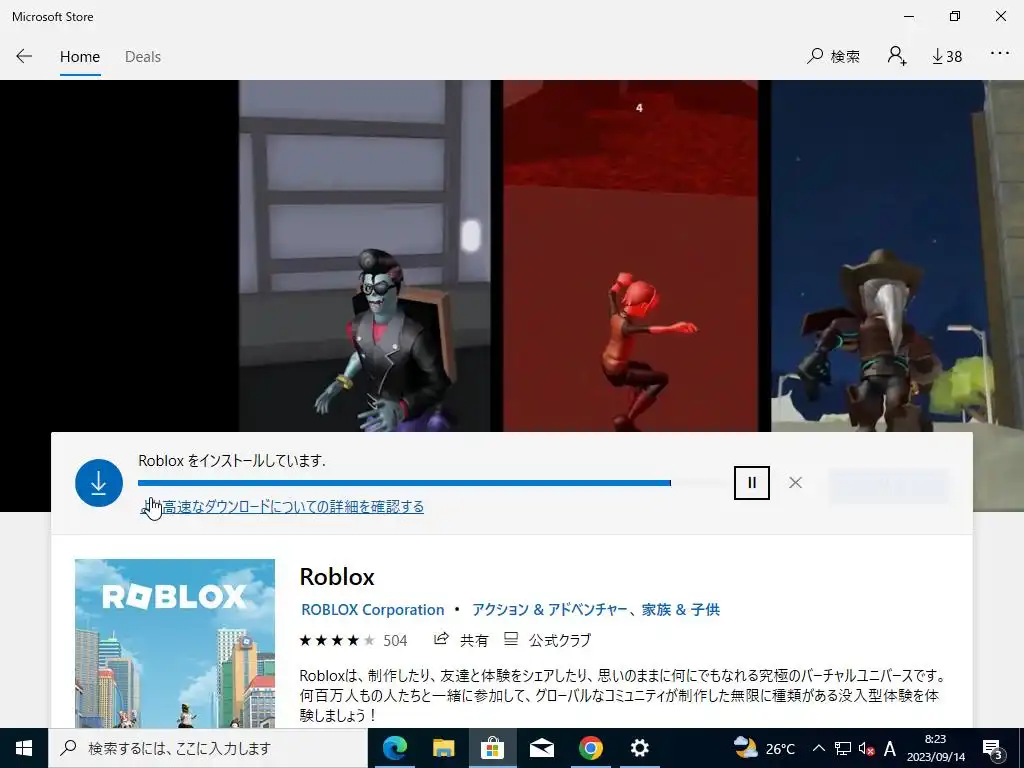Open Mail app from taskbar
The height and width of the screenshot is (768, 1024).
coord(541,748)
